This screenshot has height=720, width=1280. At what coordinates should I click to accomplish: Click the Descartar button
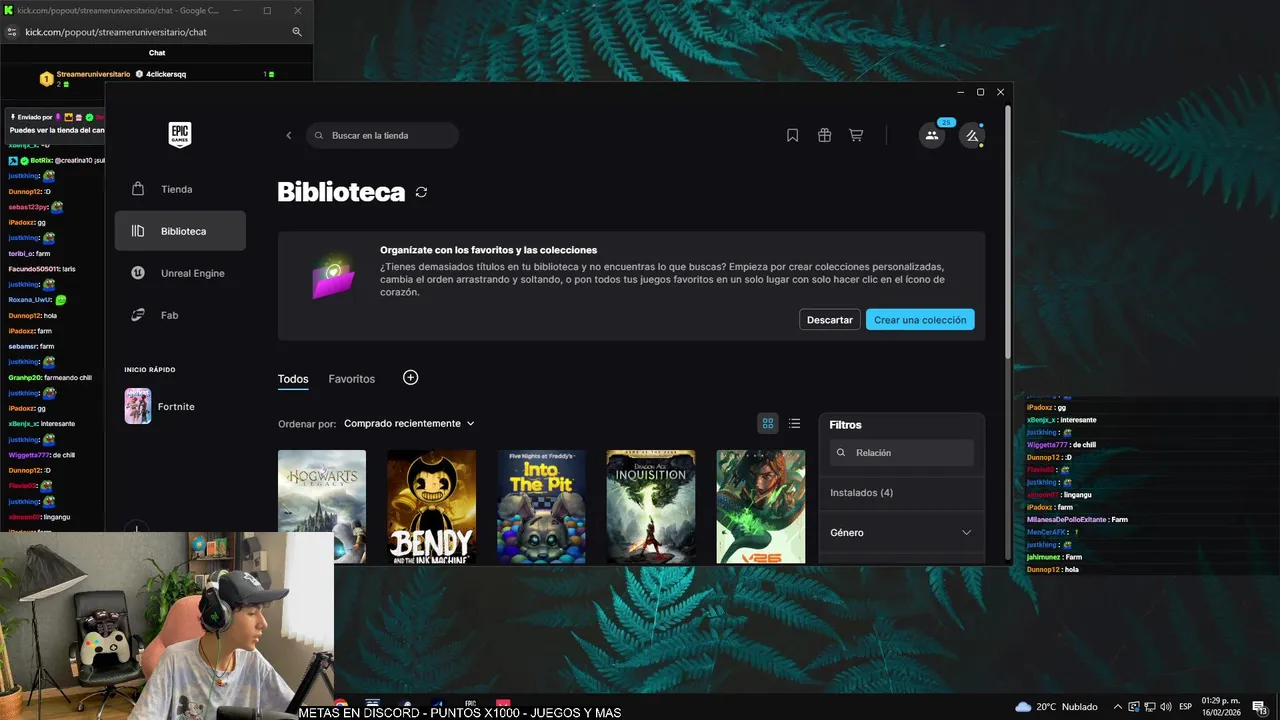[830, 320]
